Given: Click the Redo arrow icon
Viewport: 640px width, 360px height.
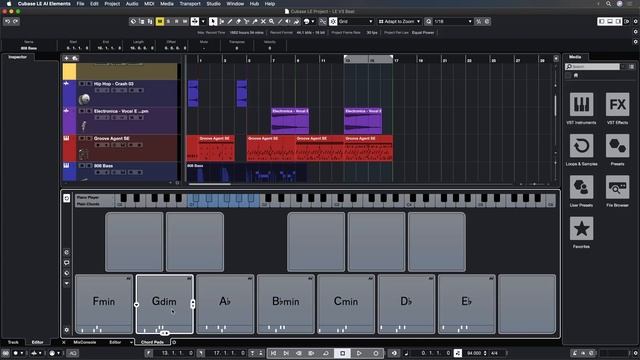Looking at the screenshot, I should click(16, 21).
